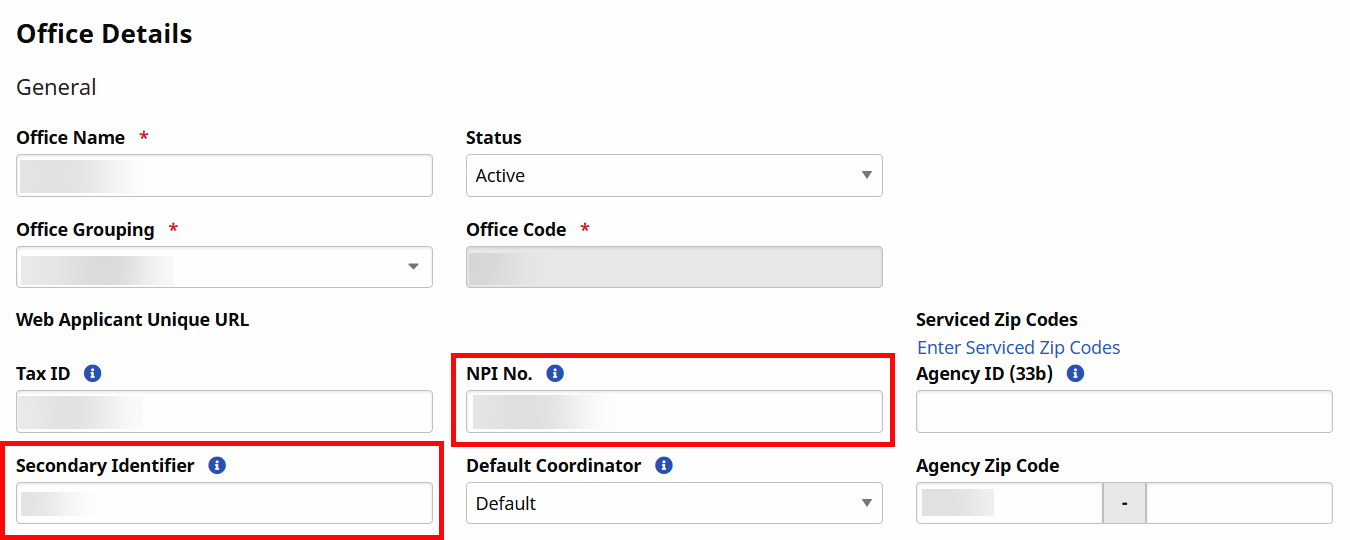Select the Office Code text field

[674, 267]
